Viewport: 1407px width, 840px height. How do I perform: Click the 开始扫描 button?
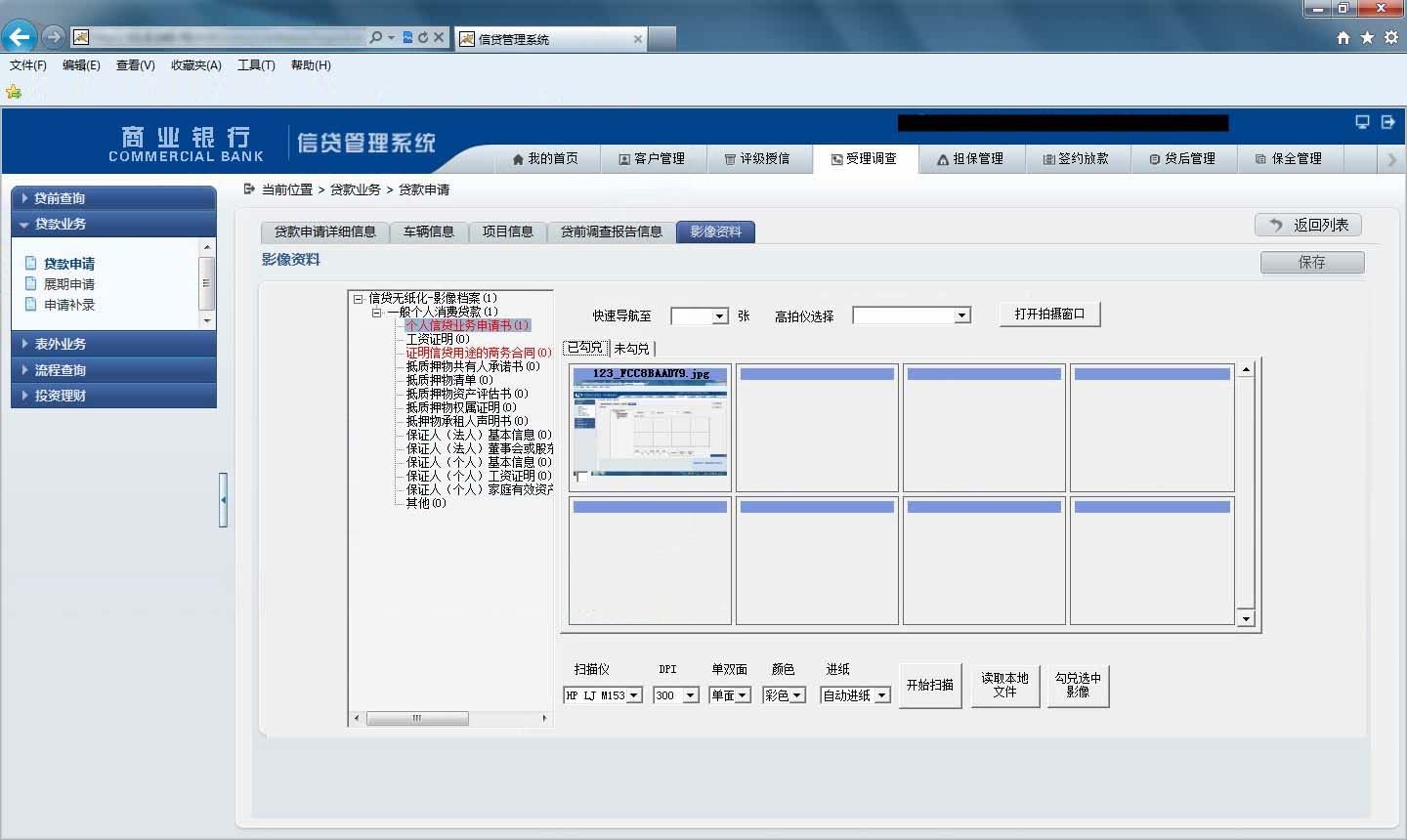coord(930,685)
